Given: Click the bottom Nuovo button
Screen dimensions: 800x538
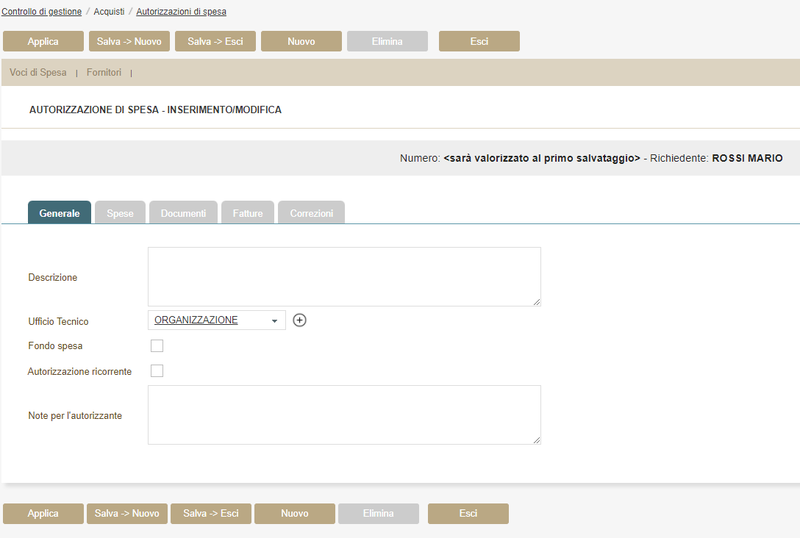Looking at the screenshot, I should [x=294, y=513].
